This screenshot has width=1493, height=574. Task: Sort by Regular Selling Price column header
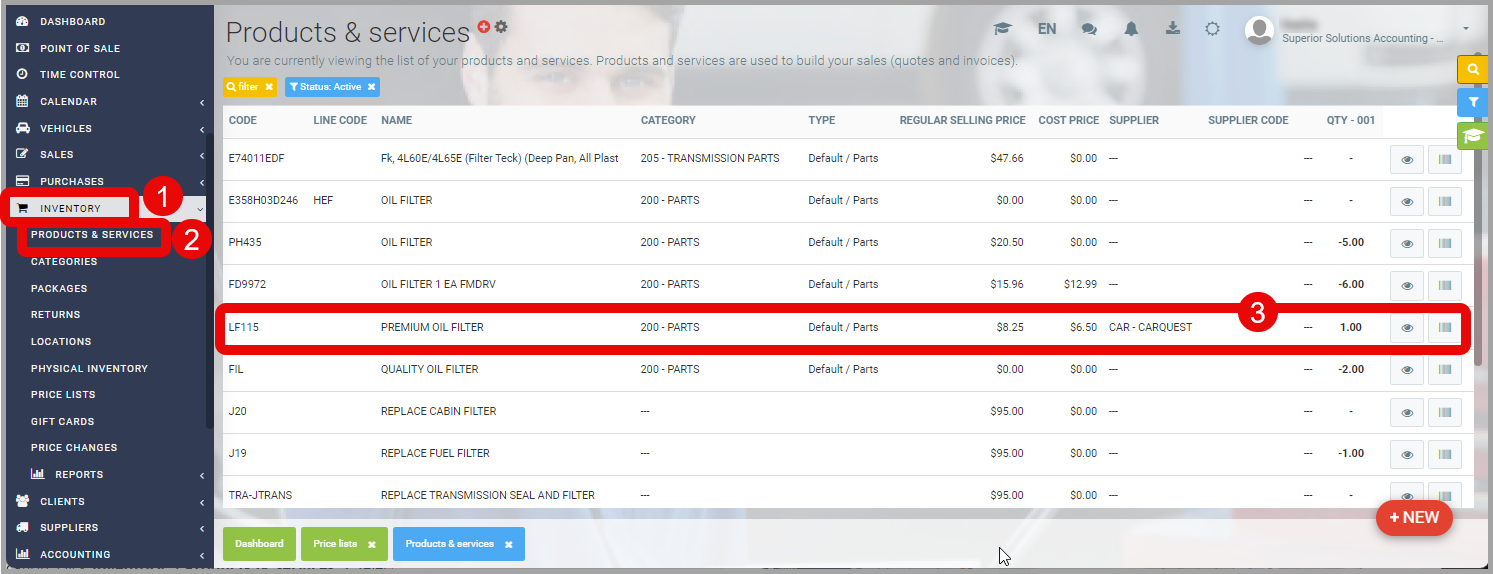962,120
